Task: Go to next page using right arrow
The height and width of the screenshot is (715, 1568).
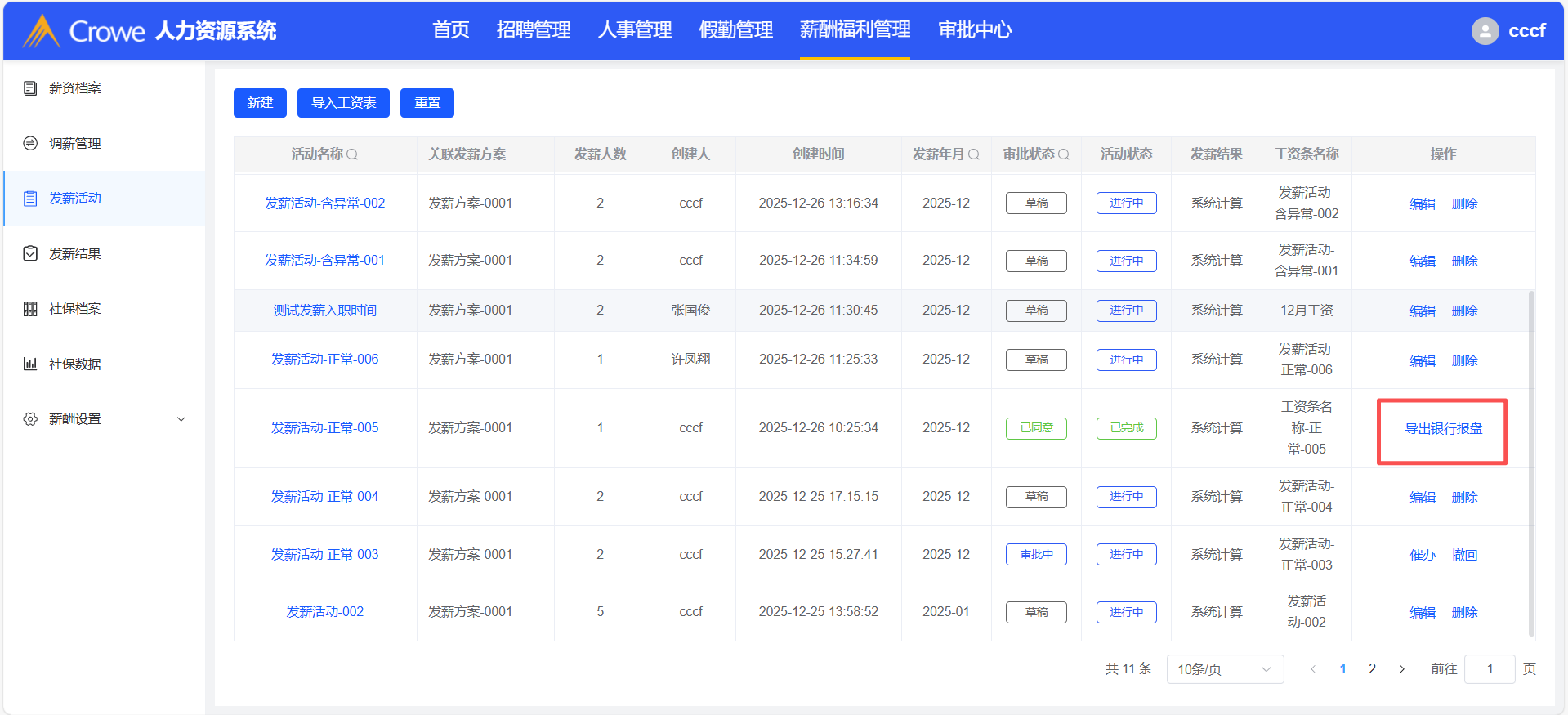Action: click(x=1402, y=669)
